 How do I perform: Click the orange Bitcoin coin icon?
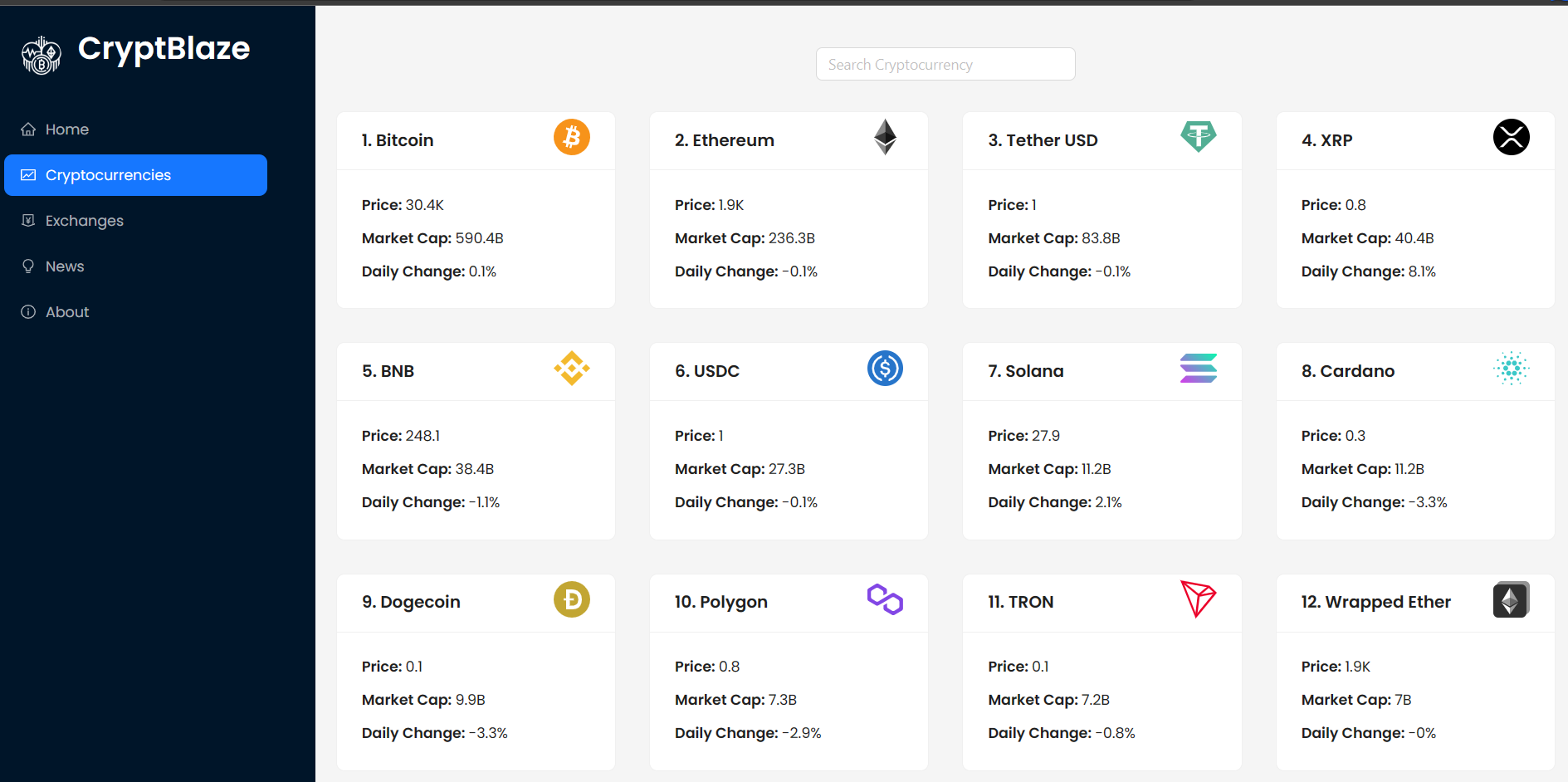(572, 137)
